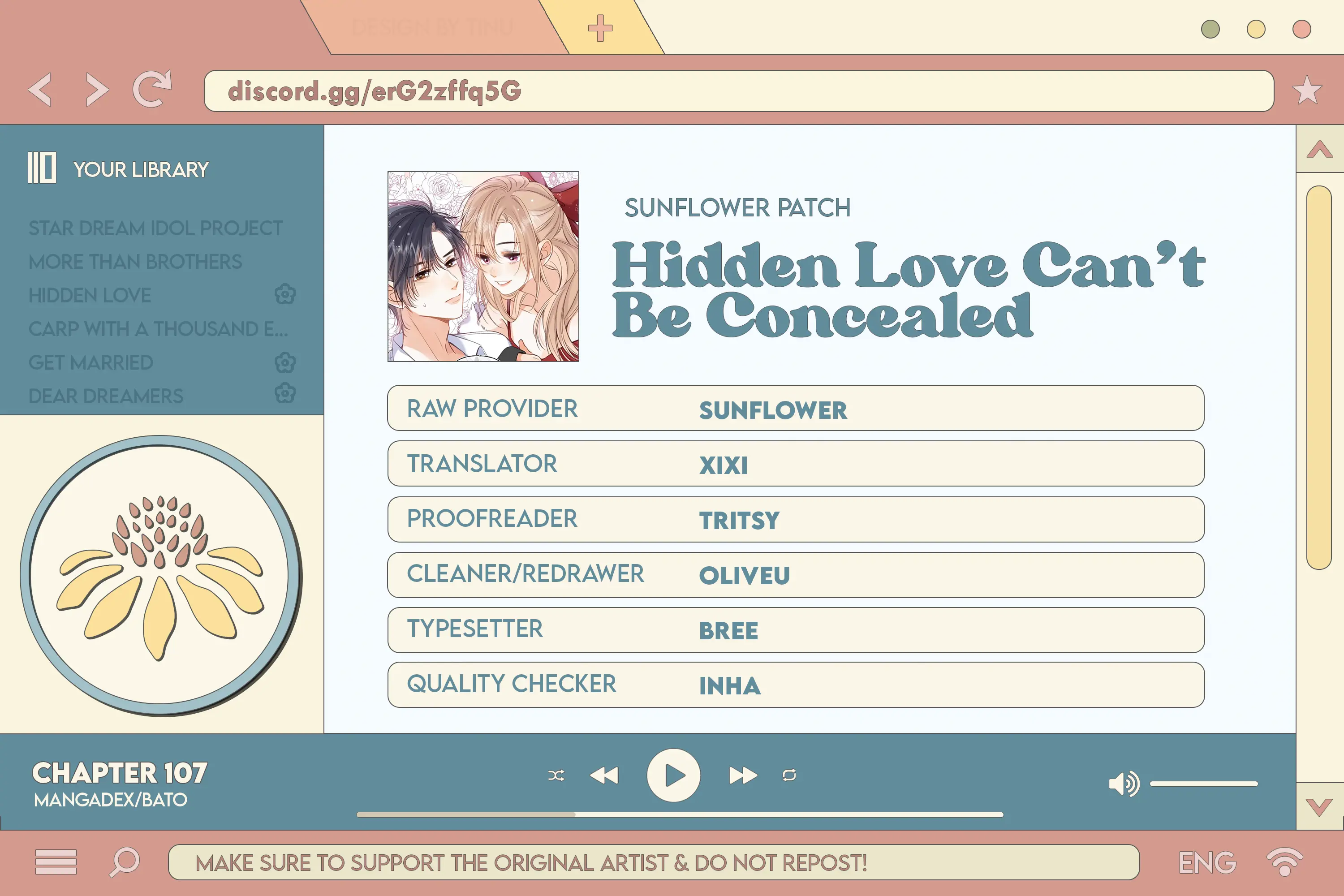Toggle the sunflower icon on Dear Dreamers
The width and height of the screenshot is (1344, 896).
pos(284,396)
